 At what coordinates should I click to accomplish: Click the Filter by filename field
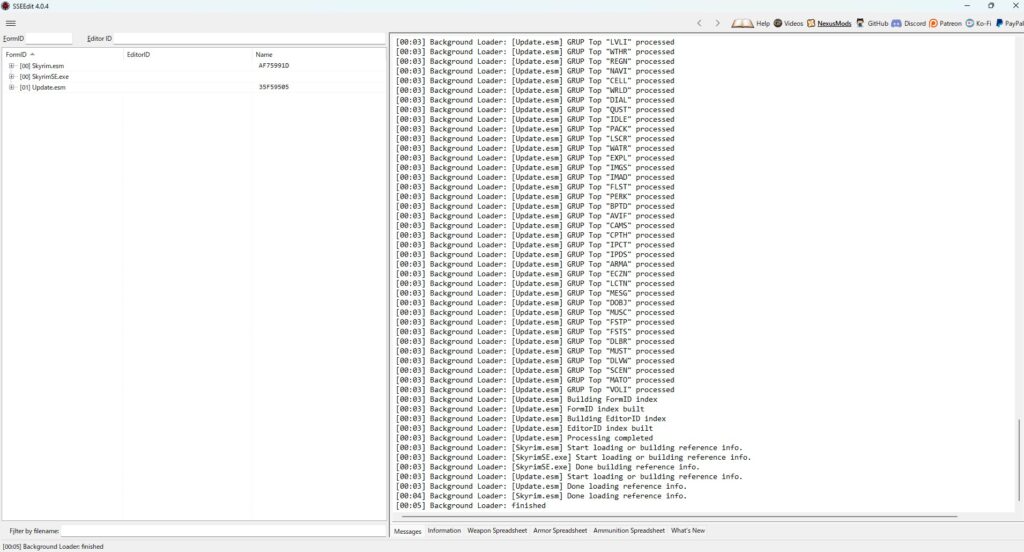pyautogui.click(x=222, y=531)
